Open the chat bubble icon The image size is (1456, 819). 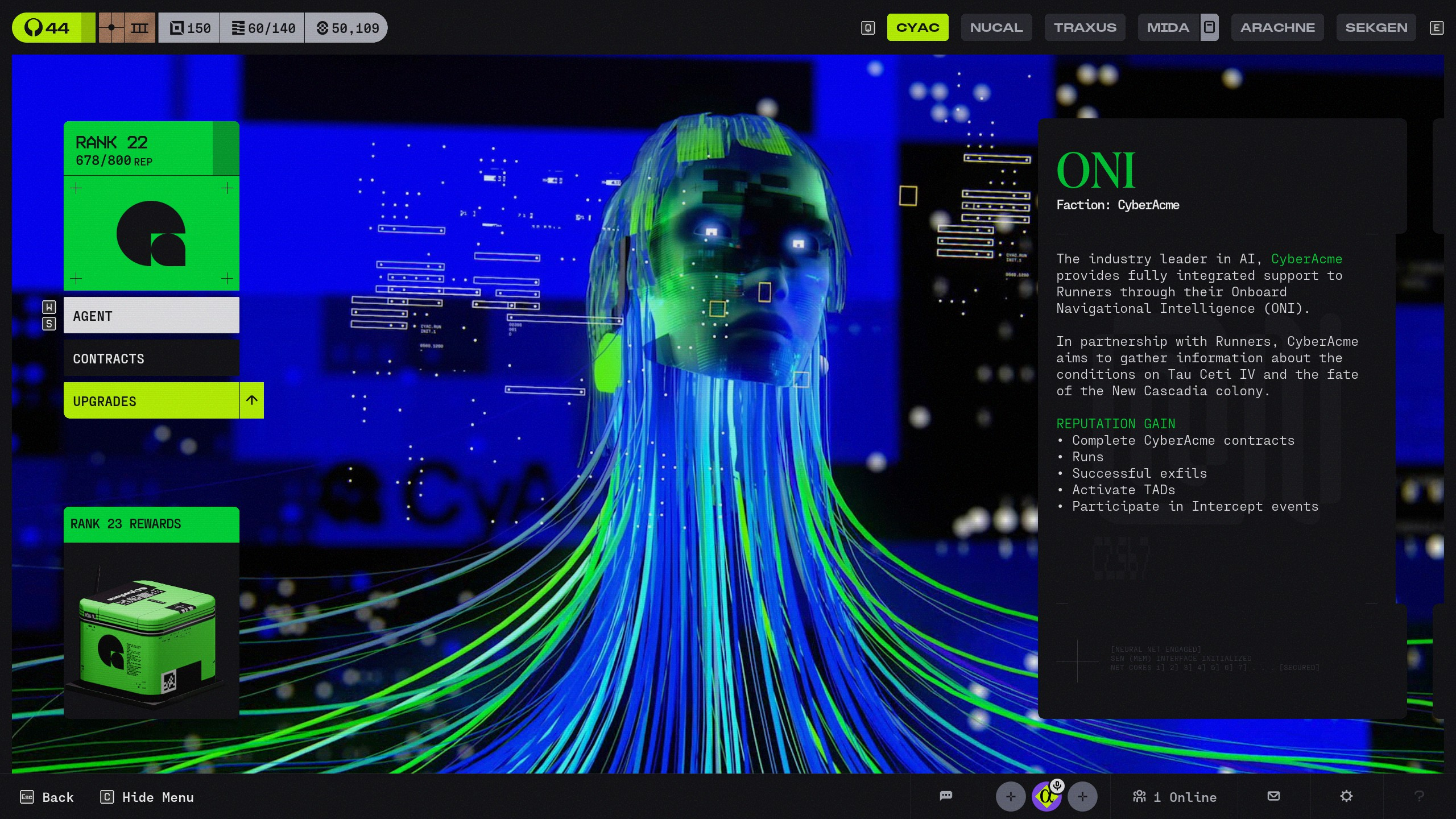(946, 796)
